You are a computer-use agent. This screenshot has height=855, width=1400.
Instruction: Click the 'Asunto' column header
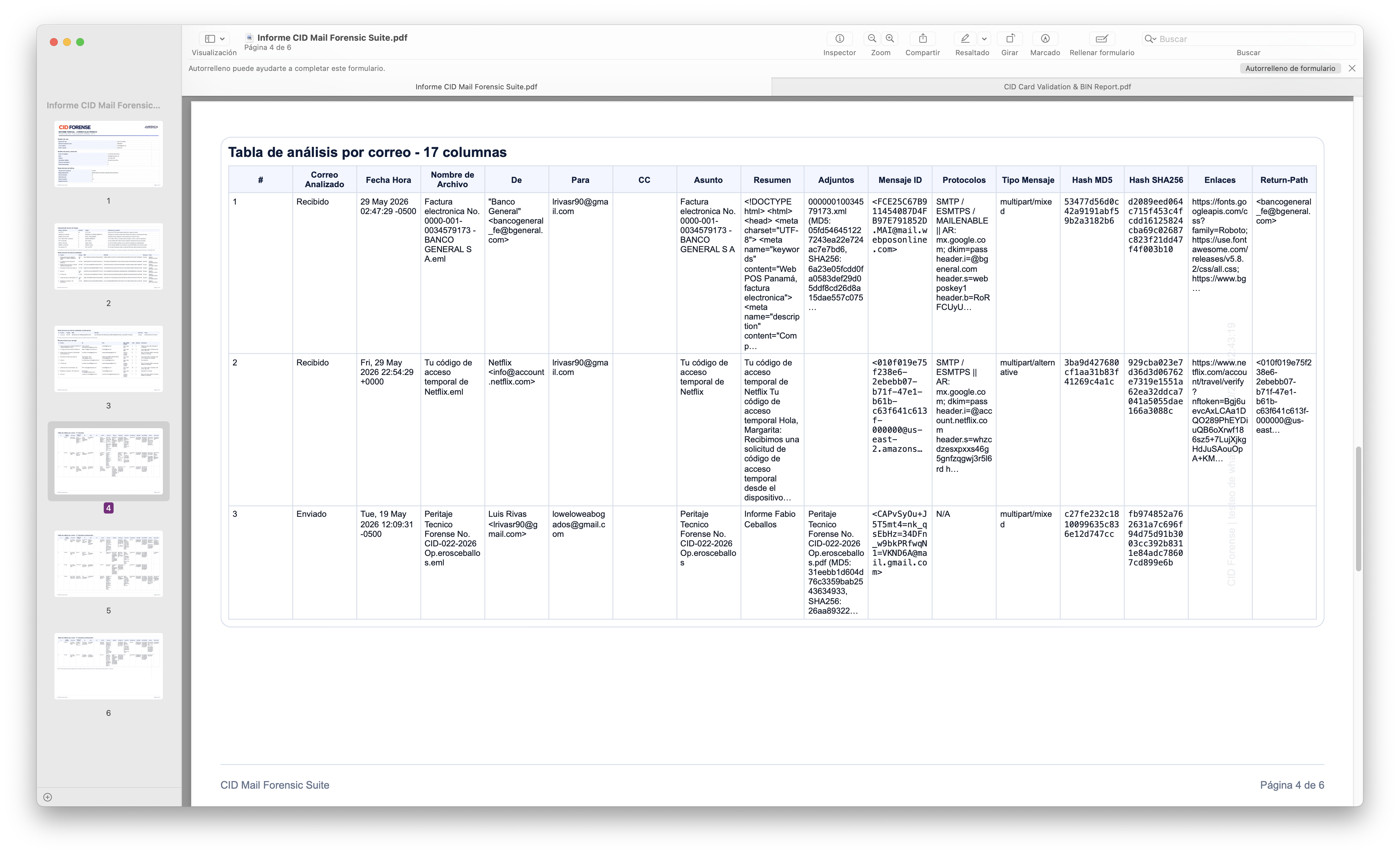coord(708,180)
